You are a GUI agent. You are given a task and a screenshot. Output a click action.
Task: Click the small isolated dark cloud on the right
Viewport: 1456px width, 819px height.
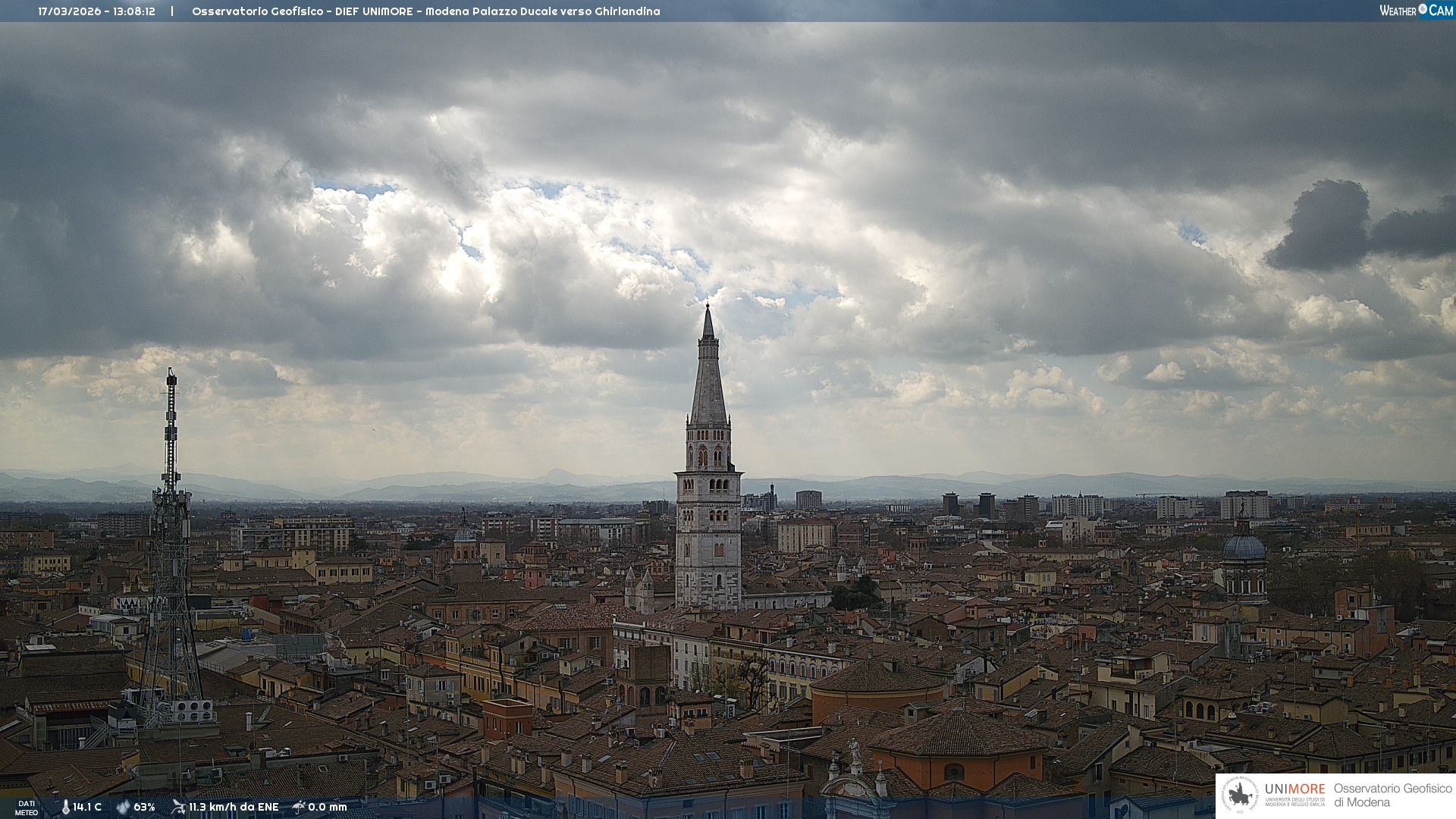click(x=1327, y=226)
